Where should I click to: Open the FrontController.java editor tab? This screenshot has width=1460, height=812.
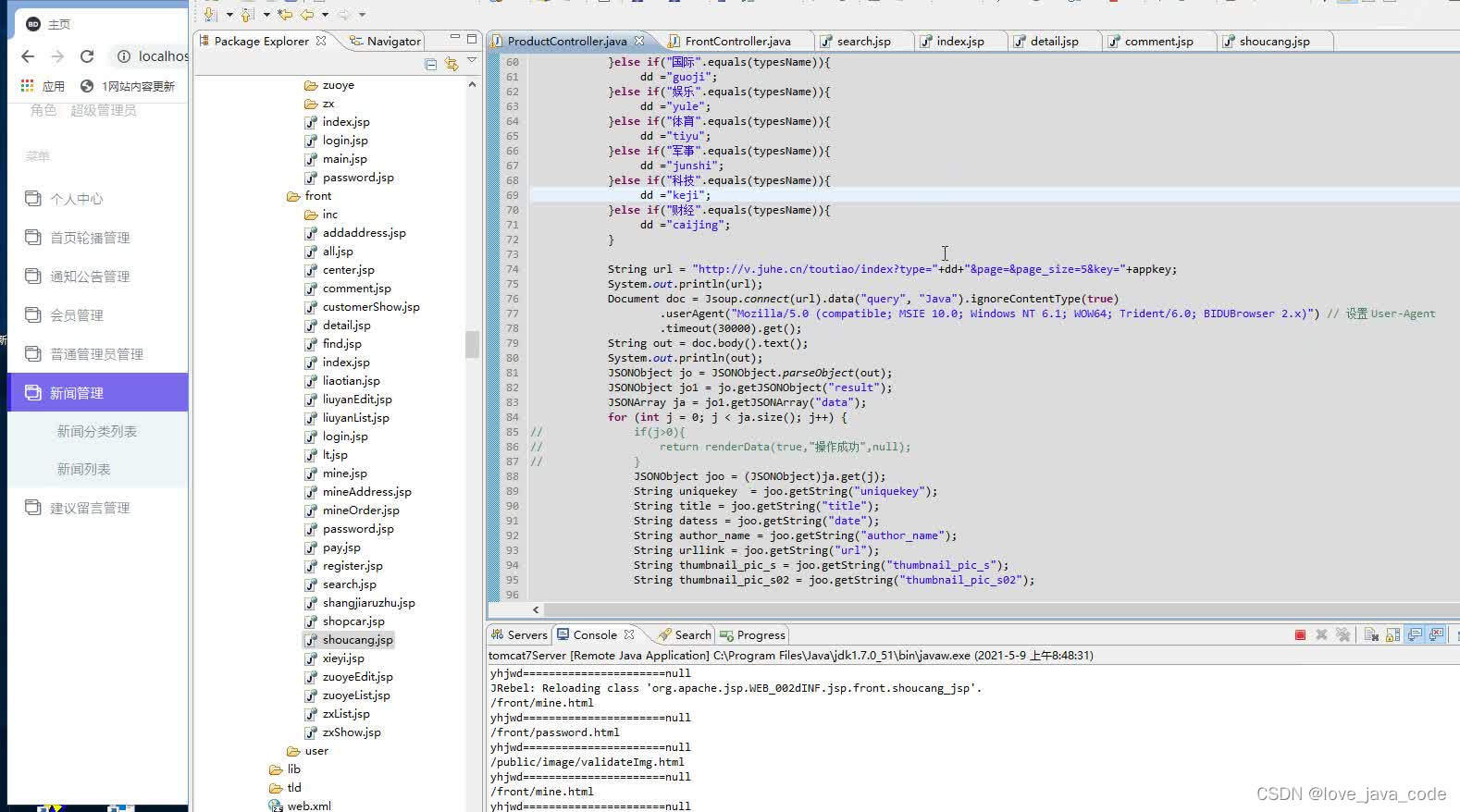pos(737,41)
